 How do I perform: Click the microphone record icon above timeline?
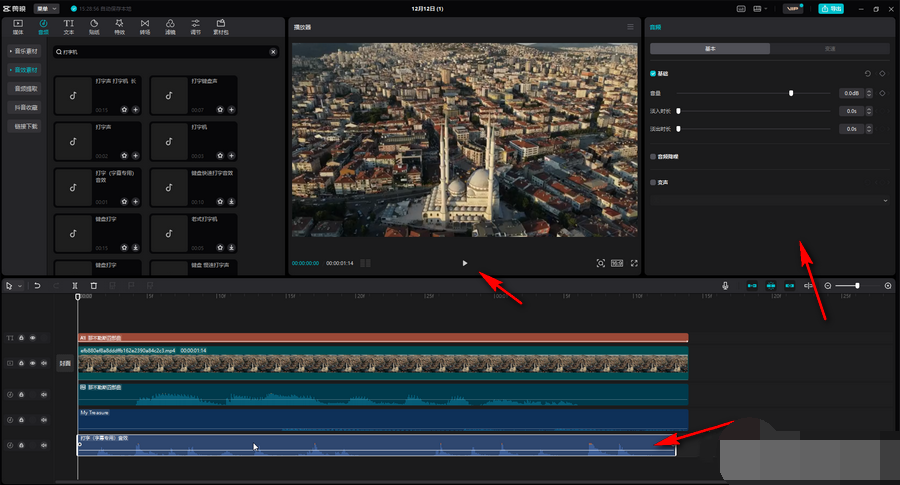pyautogui.click(x=725, y=286)
